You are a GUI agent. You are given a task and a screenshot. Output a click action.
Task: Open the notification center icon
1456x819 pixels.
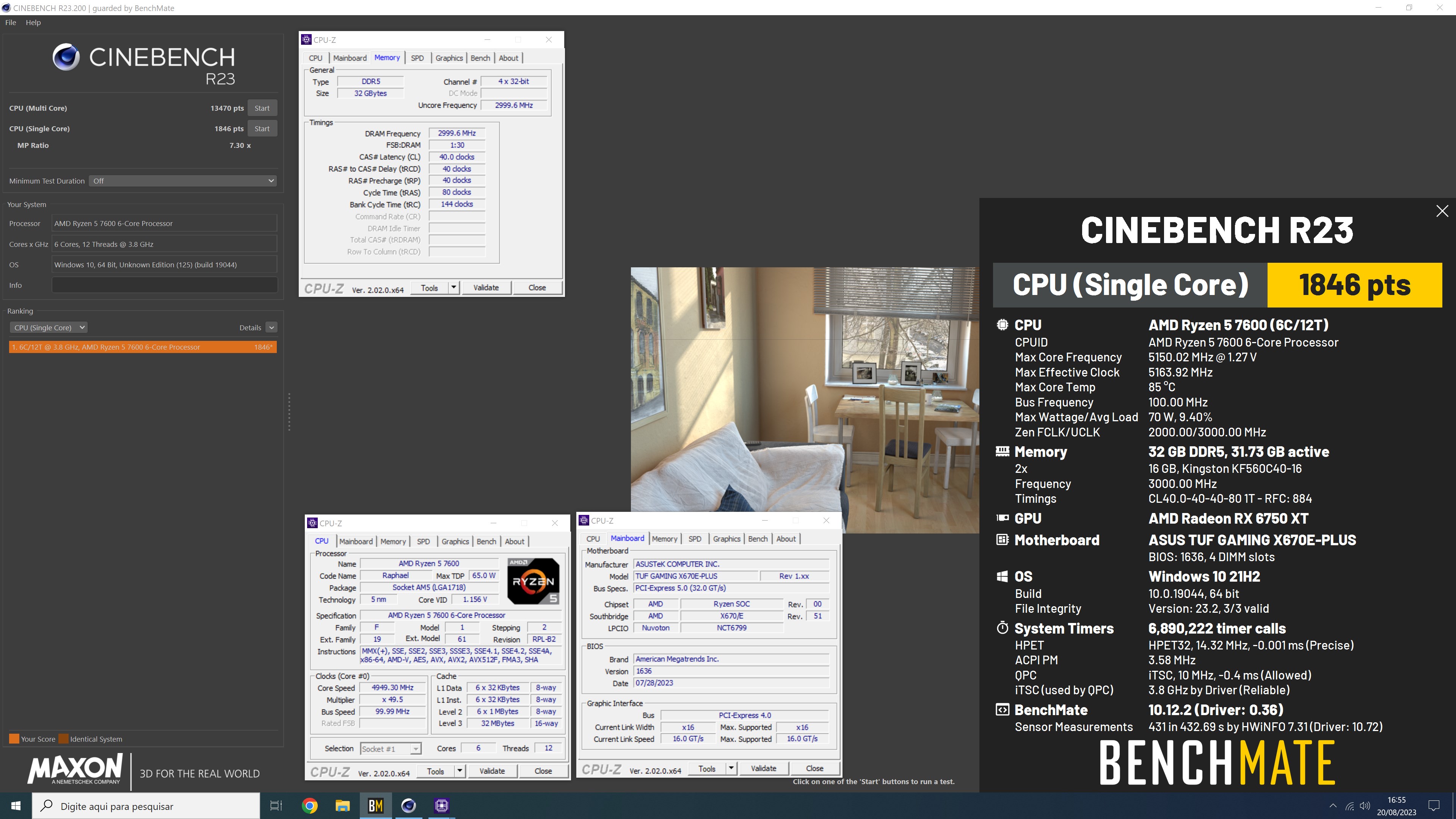pyautogui.click(x=1434, y=805)
